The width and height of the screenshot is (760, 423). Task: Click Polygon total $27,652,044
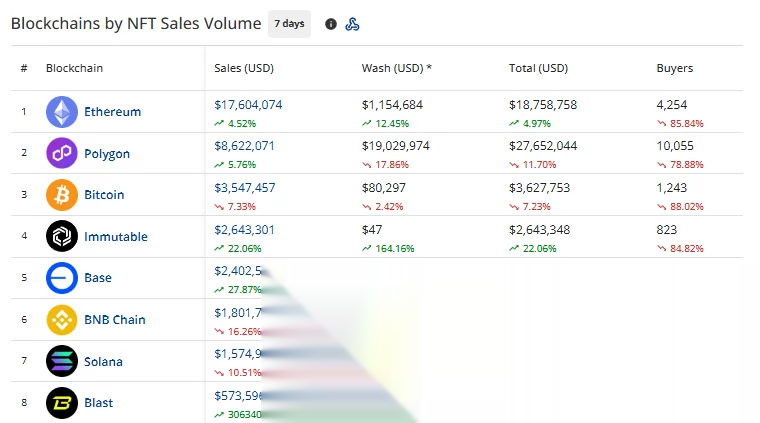543,146
